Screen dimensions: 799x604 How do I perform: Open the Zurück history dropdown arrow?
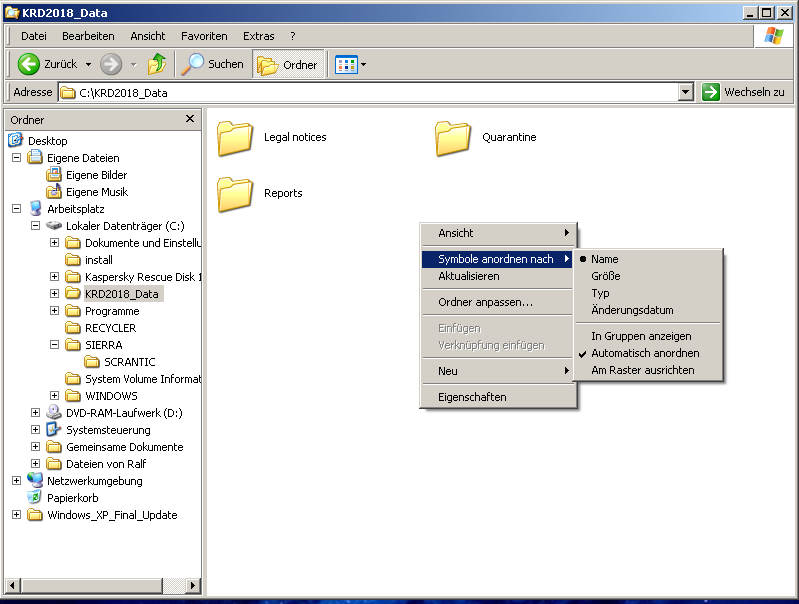(x=88, y=65)
